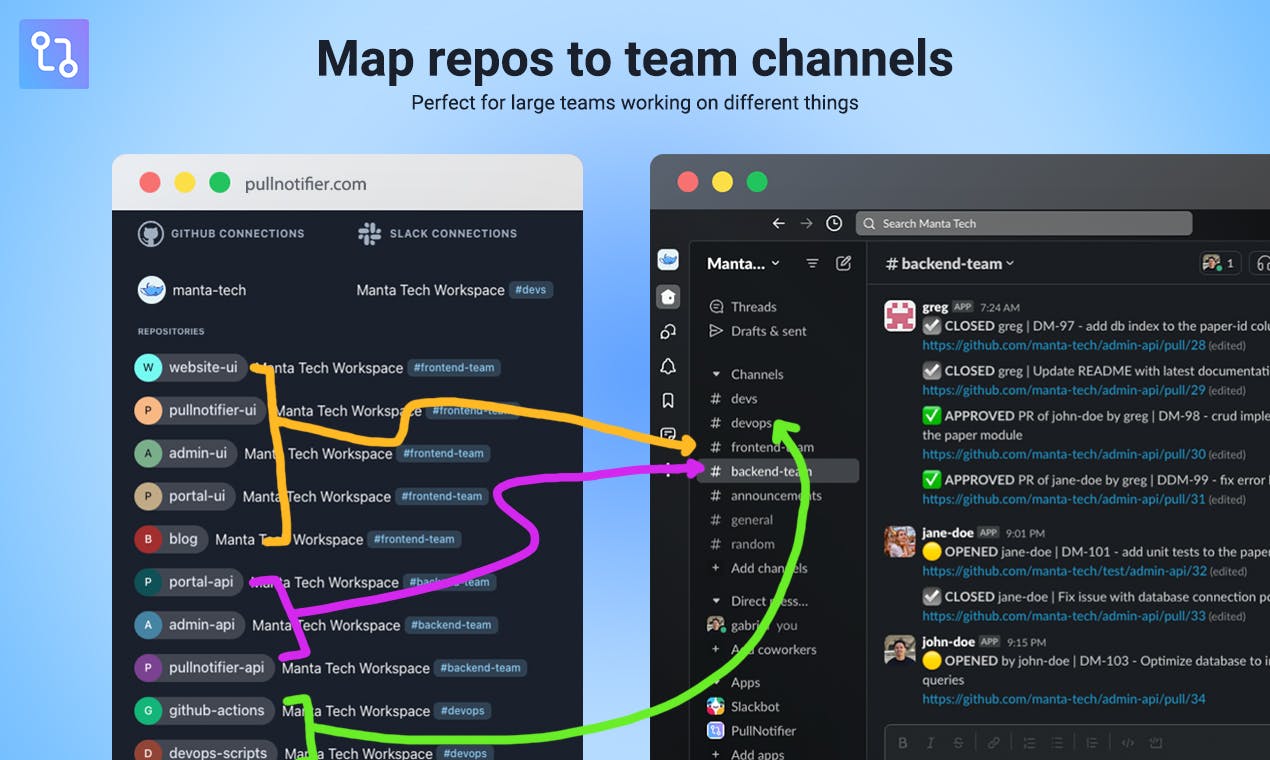Select the blog repository

tap(171, 539)
